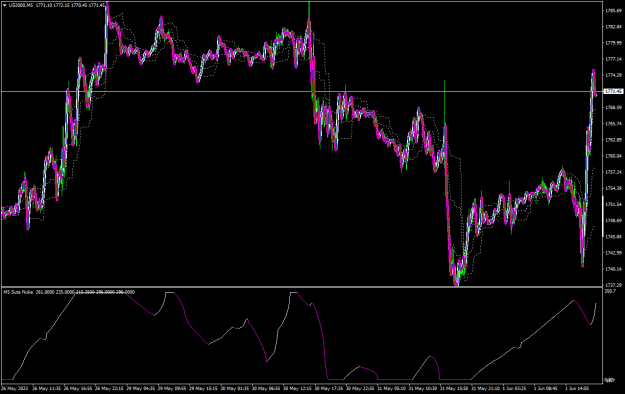Click the 29 May 04:35 time label
This screenshot has height=394, width=625.
tap(141, 388)
